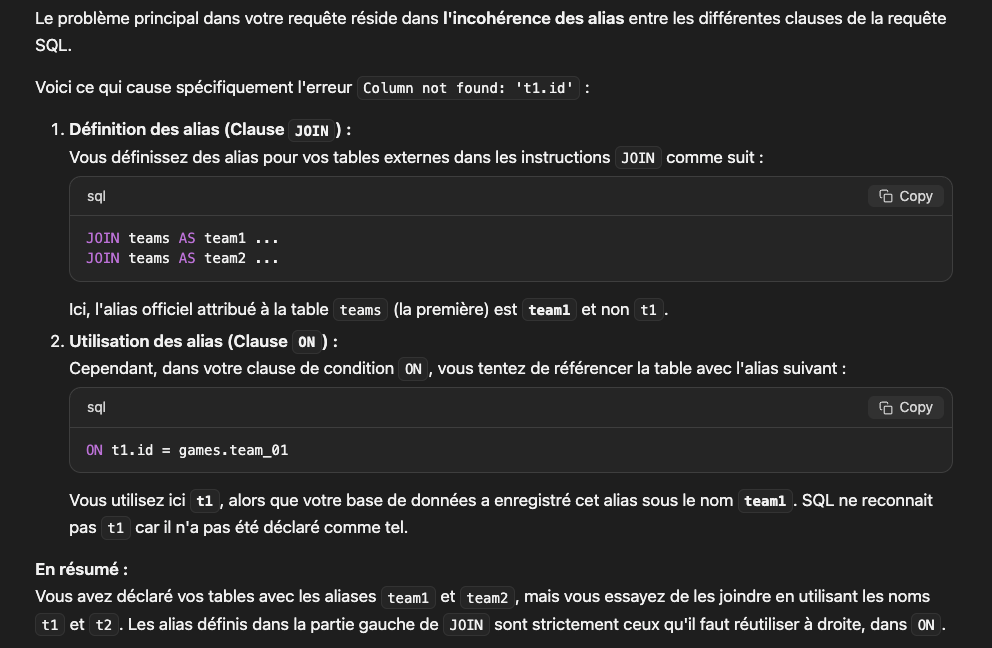This screenshot has width=992, height=648.
Task: Click the JOIN inline code chip in item 1
Action: pyautogui.click(x=311, y=130)
